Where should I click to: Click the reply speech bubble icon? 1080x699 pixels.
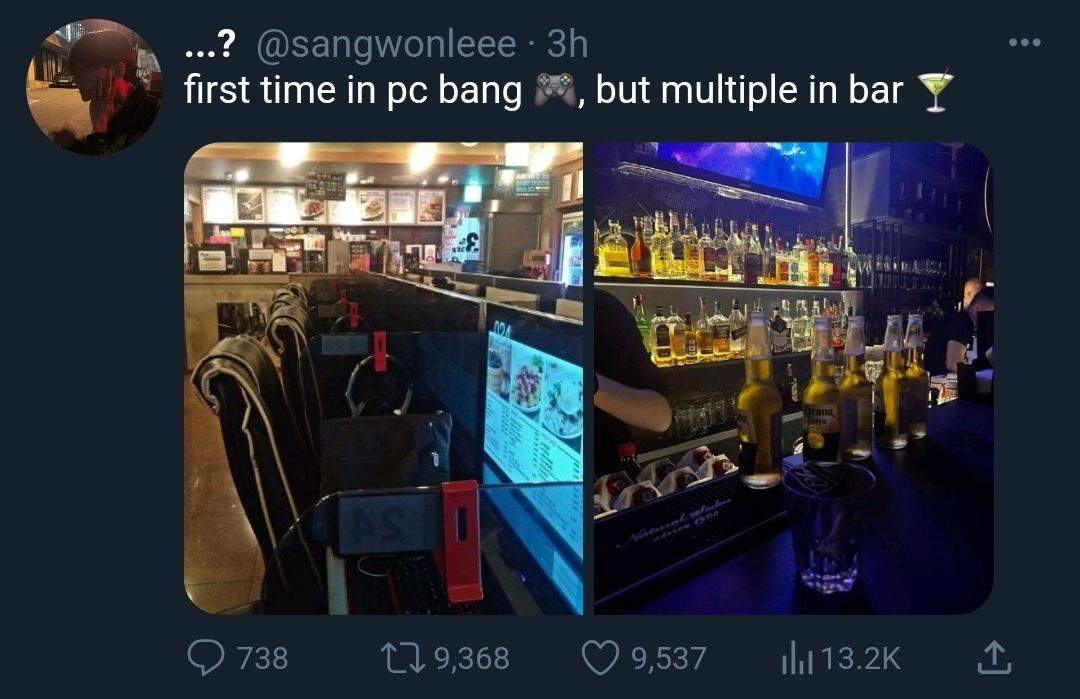point(206,657)
